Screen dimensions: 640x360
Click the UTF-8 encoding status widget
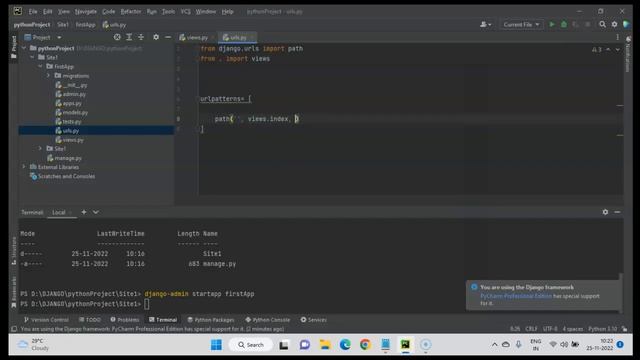550,329
